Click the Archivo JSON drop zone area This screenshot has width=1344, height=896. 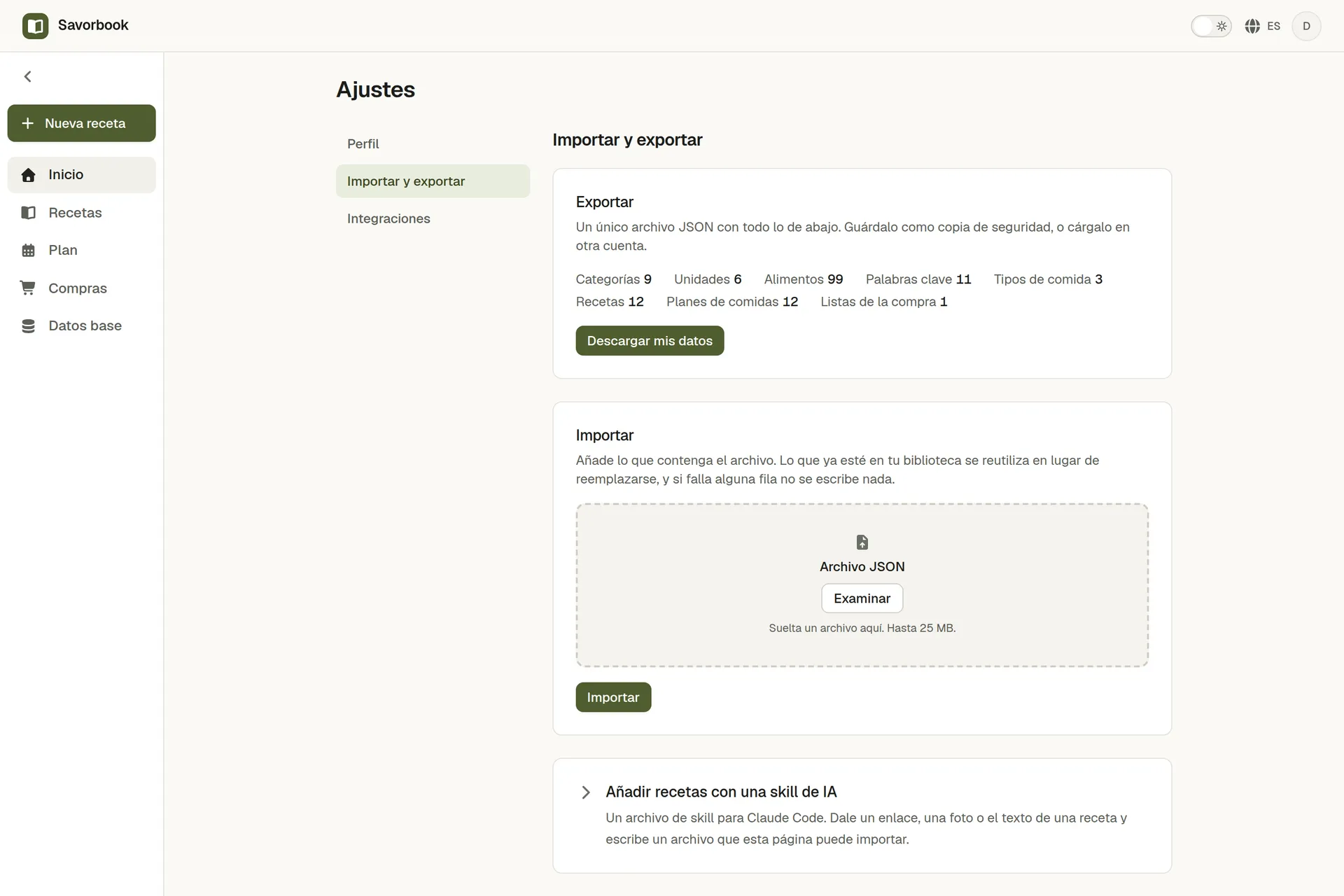(862, 585)
